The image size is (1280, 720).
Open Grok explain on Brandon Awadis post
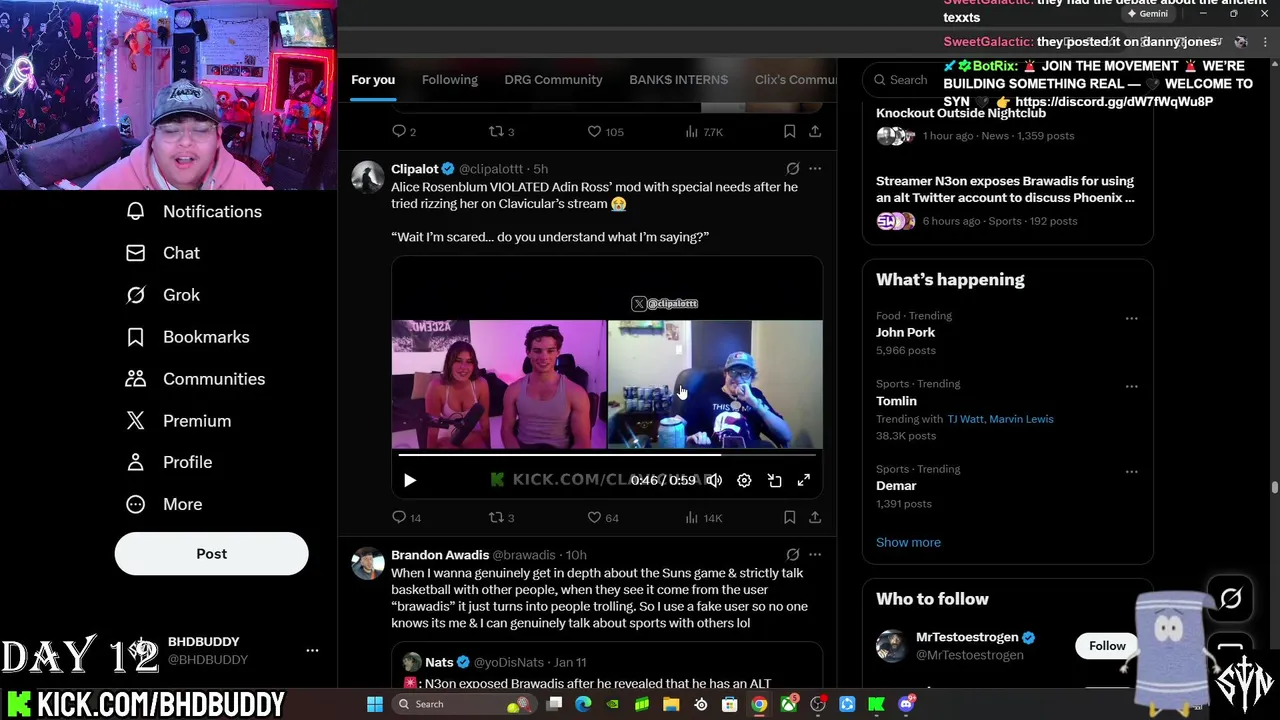pos(792,555)
